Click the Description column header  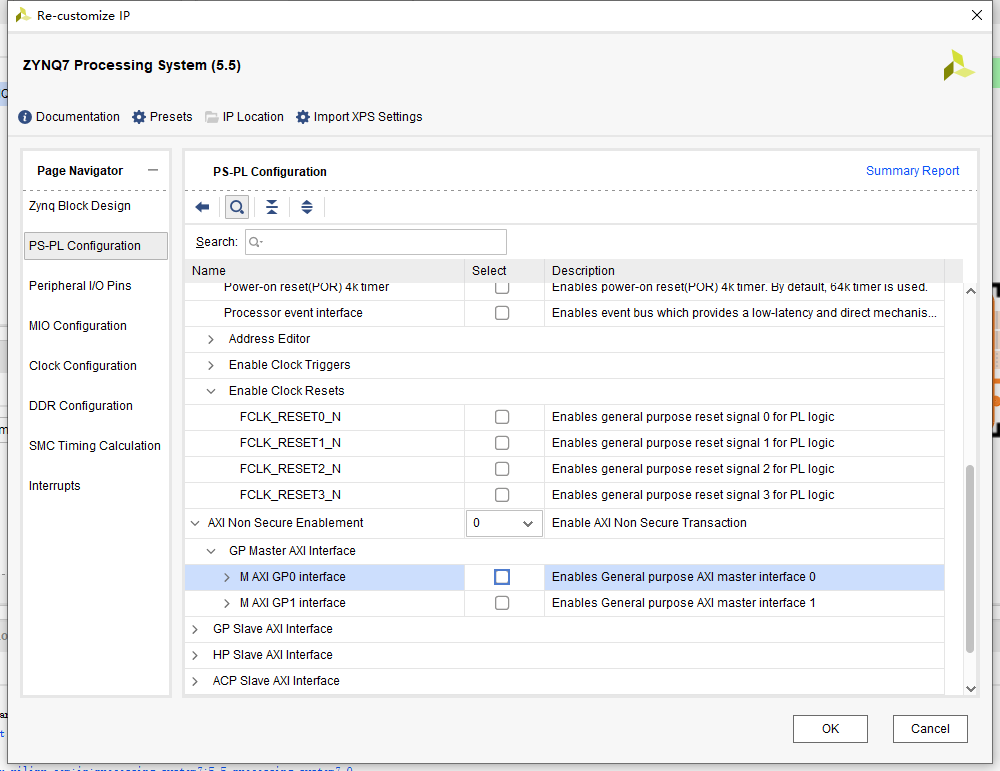click(744, 270)
